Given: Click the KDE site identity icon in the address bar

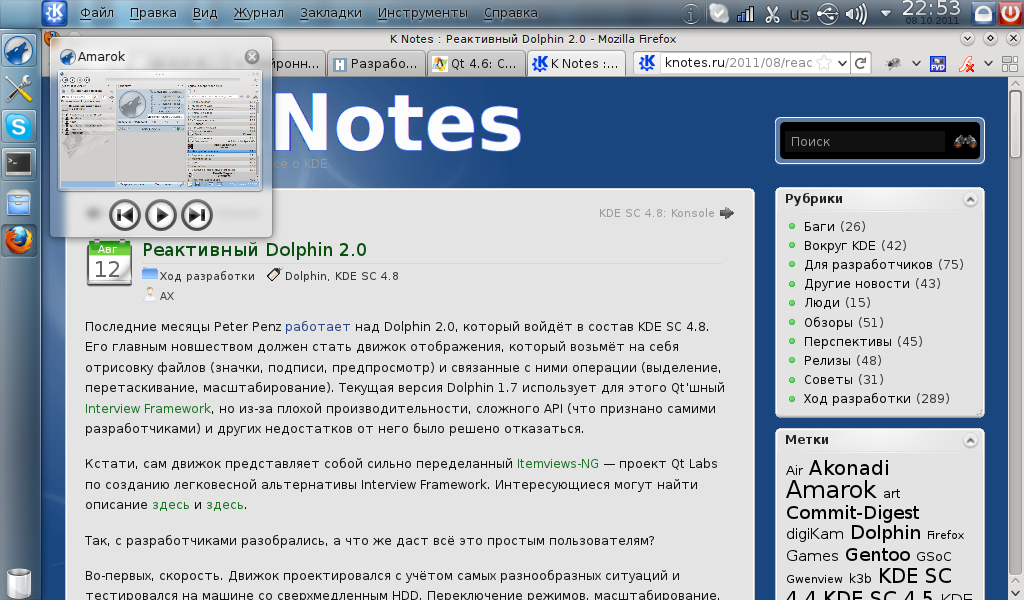Looking at the screenshot, I should click(x=647, y=63).
